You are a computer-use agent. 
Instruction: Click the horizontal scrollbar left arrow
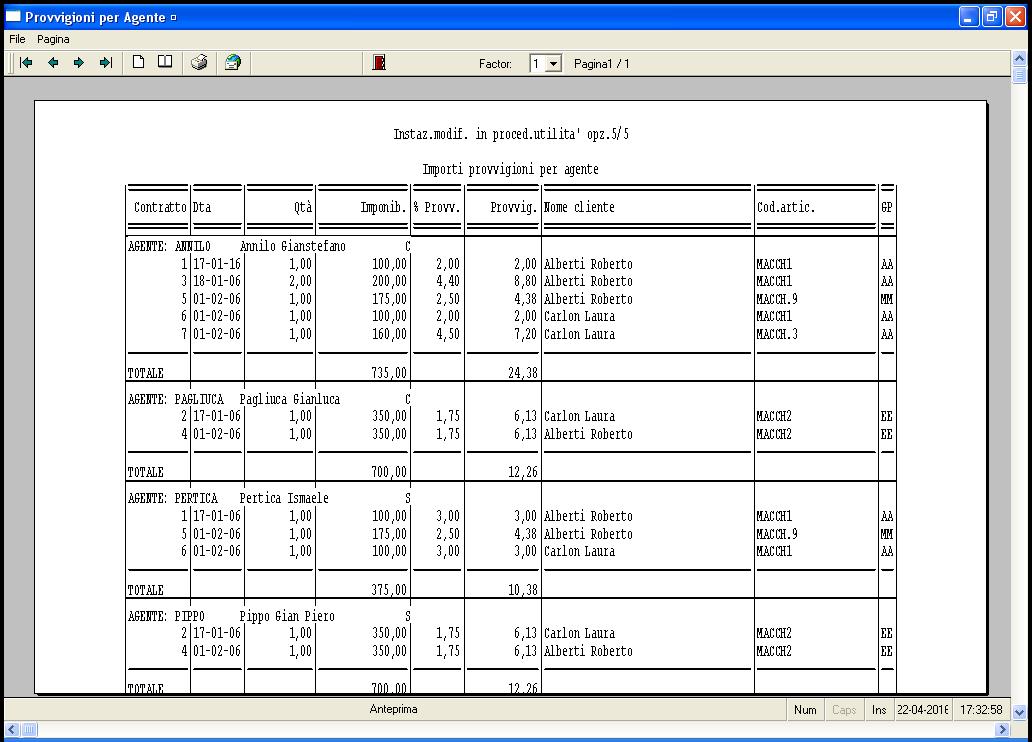[12, 729]
